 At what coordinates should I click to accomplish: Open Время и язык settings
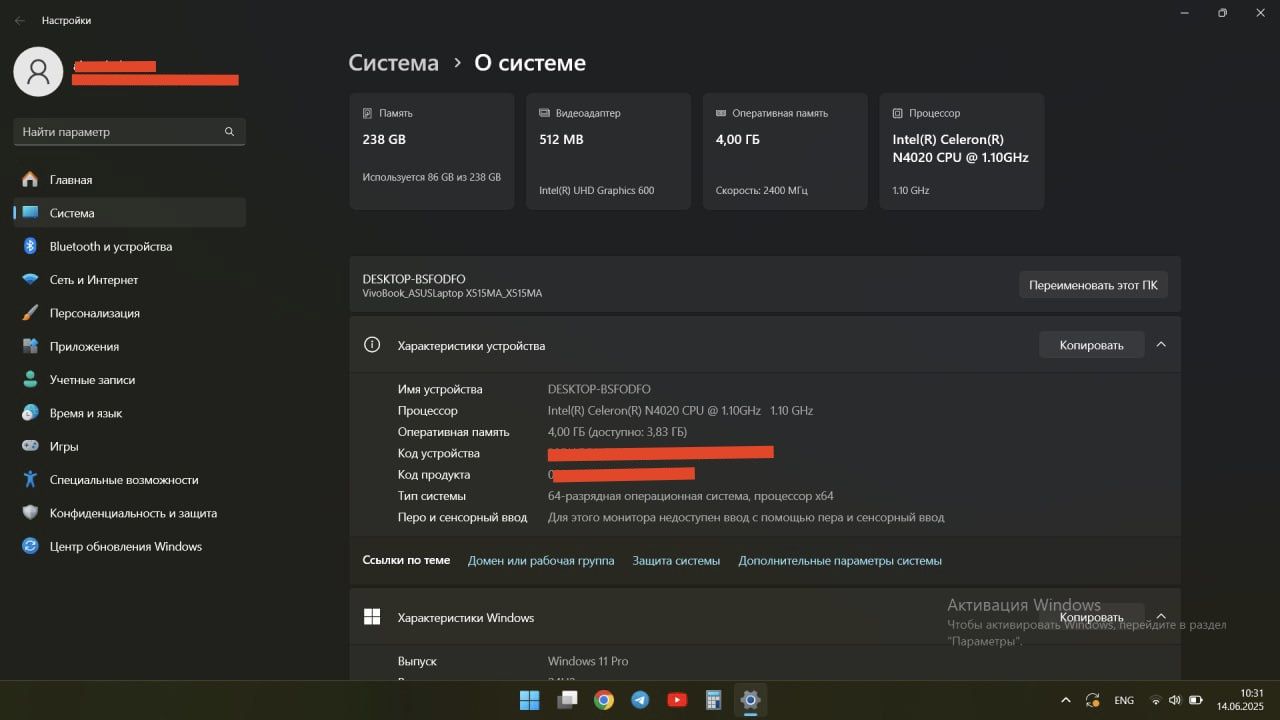tap(129, 413)
